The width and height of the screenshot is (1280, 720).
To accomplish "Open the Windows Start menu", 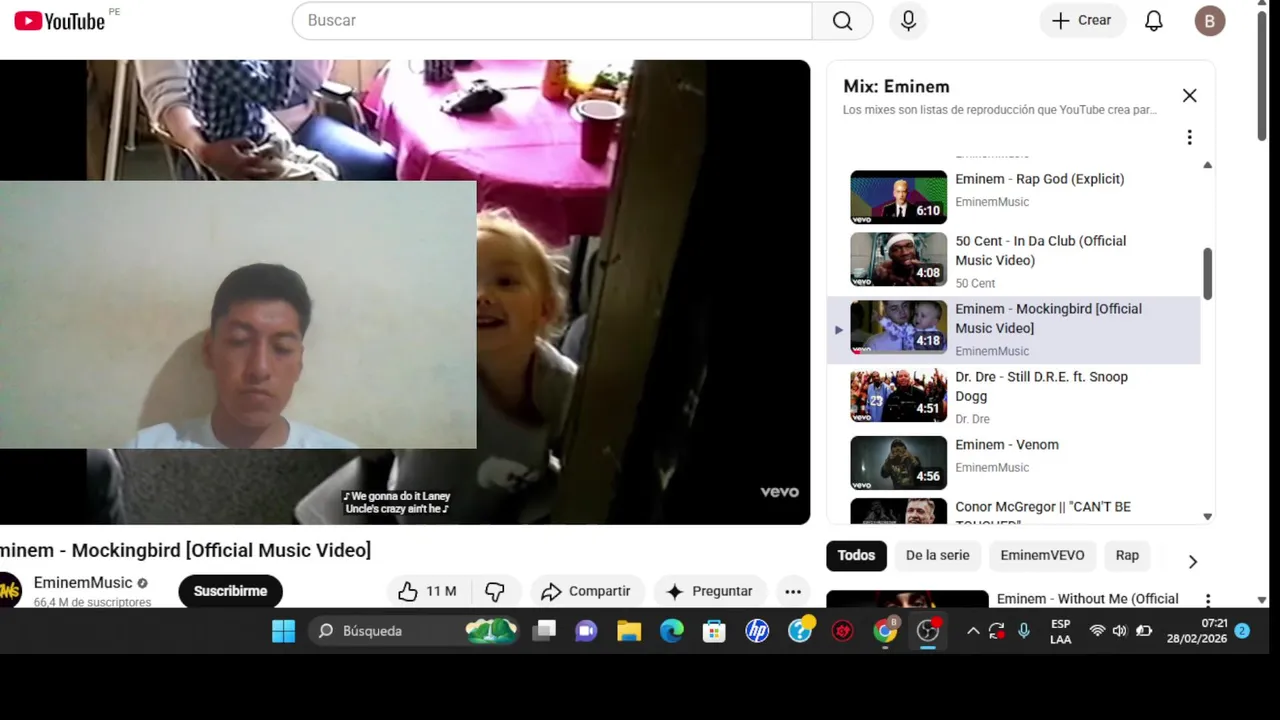I will point(284,631).
